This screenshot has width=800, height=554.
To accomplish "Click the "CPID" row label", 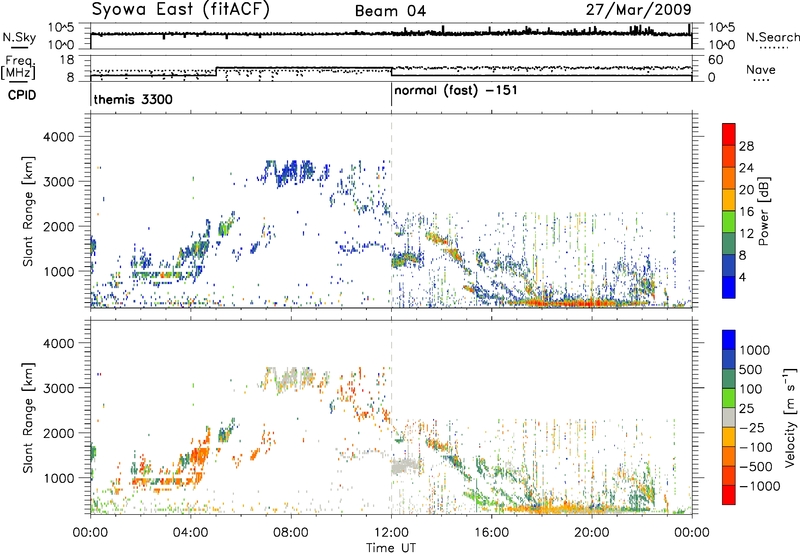I will (x=22, y=95).
